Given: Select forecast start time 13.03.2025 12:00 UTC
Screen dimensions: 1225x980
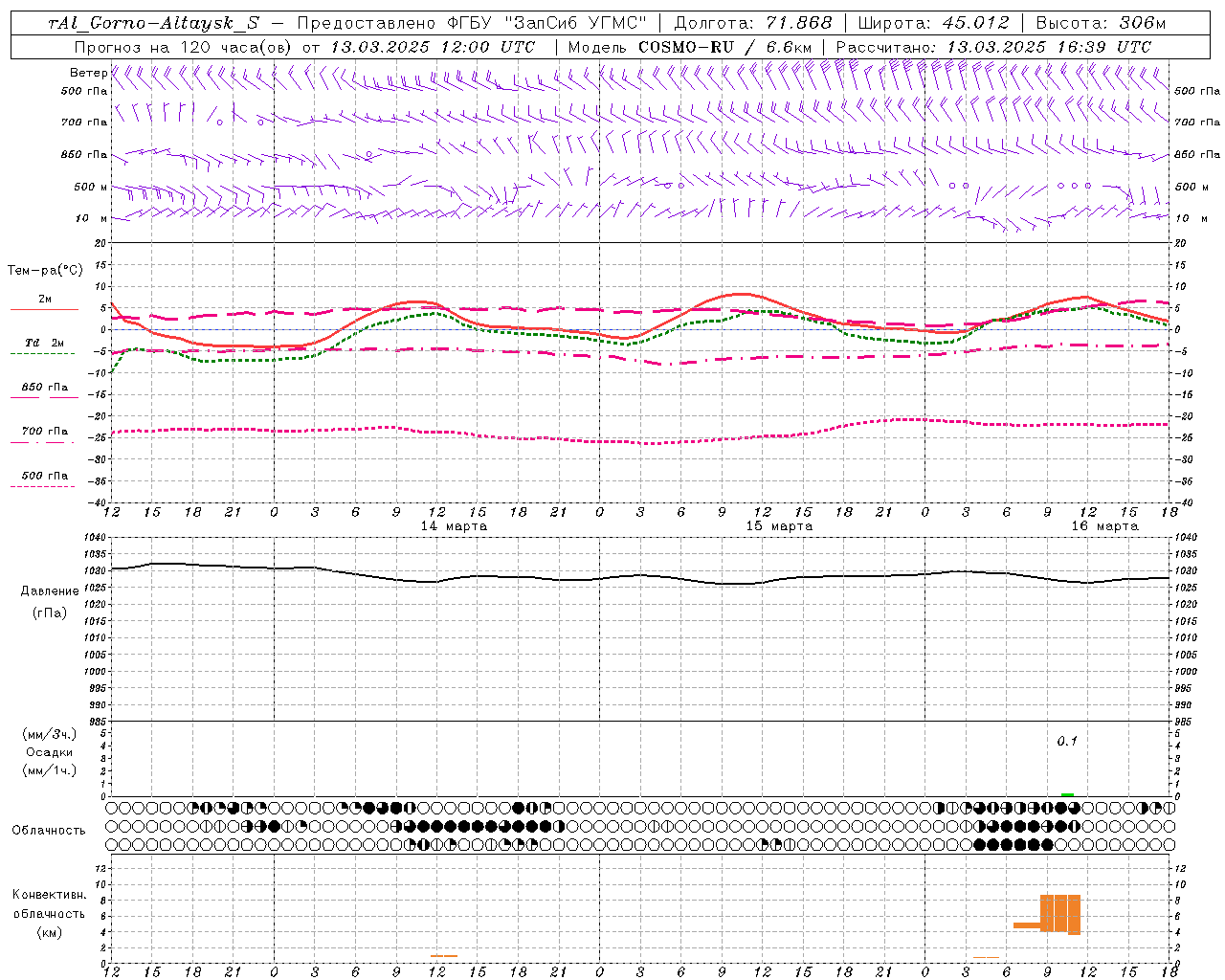Looking at the screenshot, I should tap(433, 47).
